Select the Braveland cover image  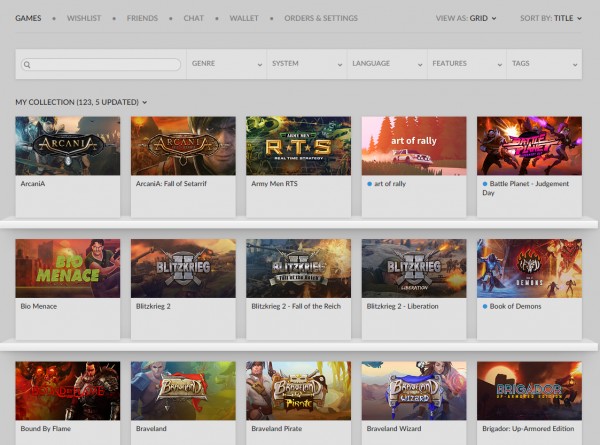click(183, 391)
